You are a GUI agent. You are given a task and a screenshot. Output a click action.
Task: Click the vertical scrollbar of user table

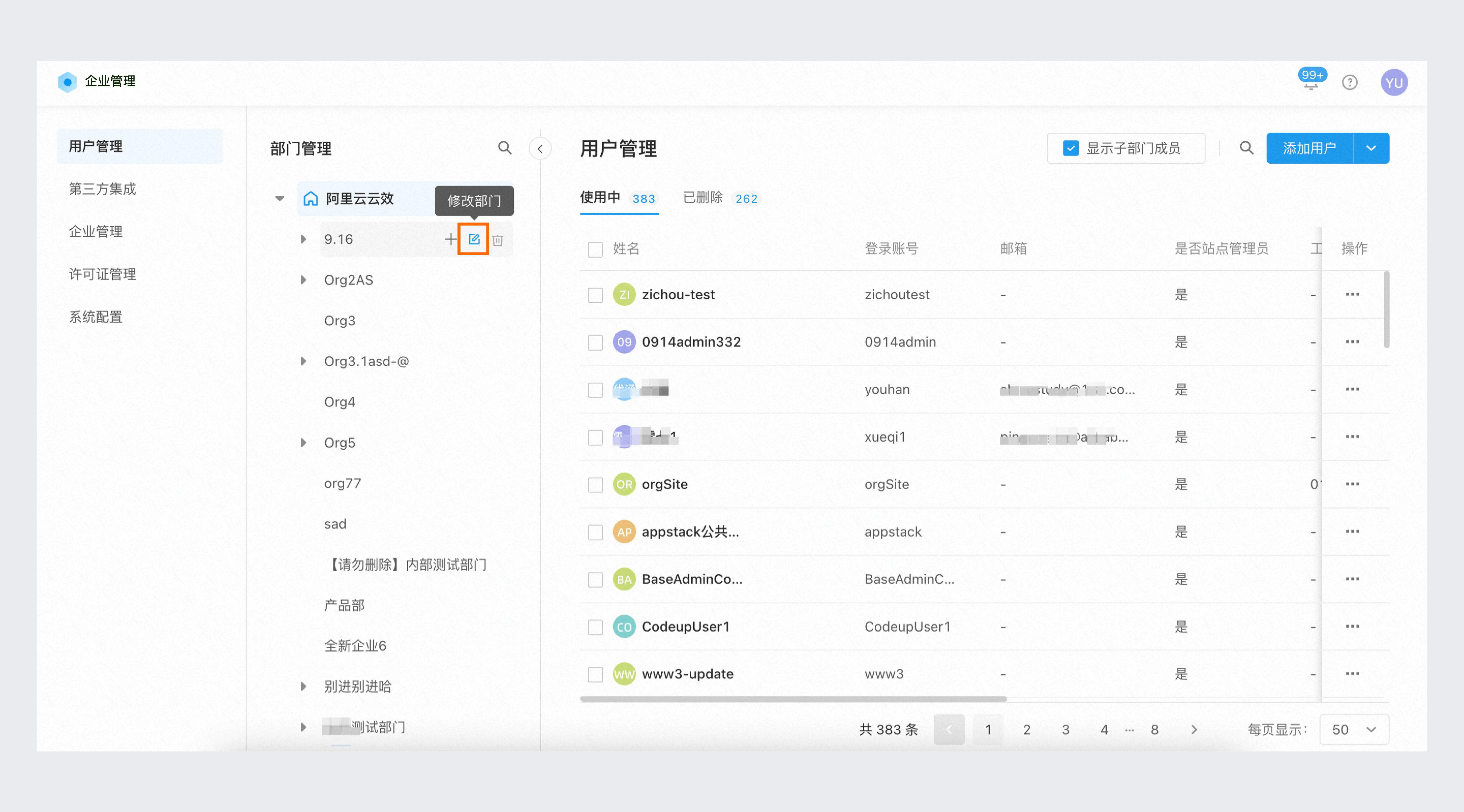[1386, 310]
